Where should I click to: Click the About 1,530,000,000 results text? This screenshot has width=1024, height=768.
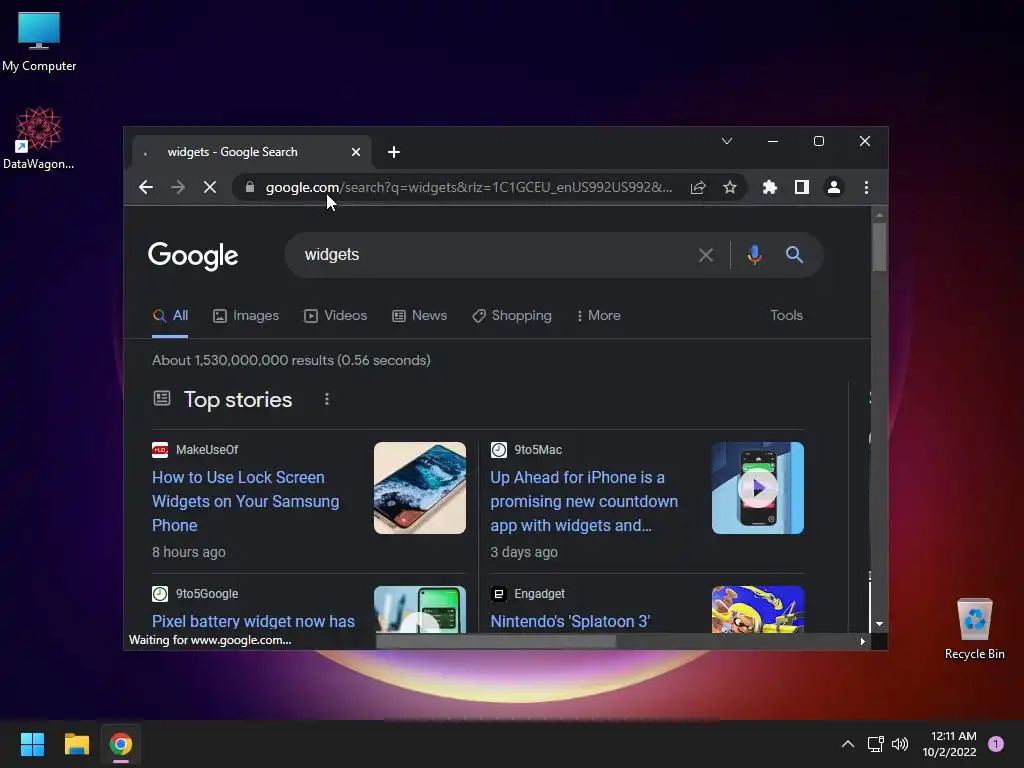pyautogui.click(x=291, y=360)
